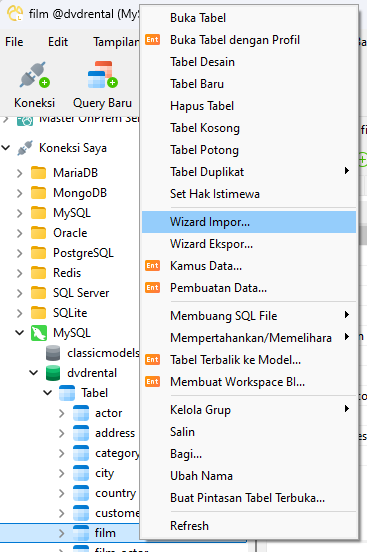Click the SQL Server folder icon
The image size is (367, 552).
click(38, 293)
